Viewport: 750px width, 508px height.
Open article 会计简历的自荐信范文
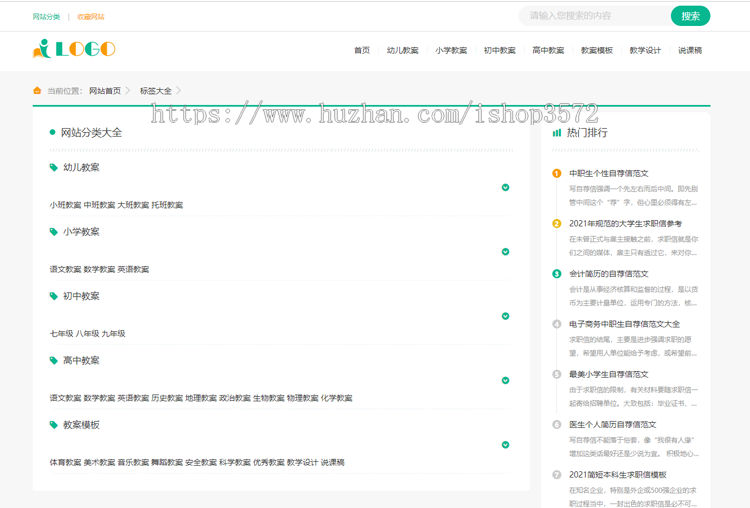609,274
